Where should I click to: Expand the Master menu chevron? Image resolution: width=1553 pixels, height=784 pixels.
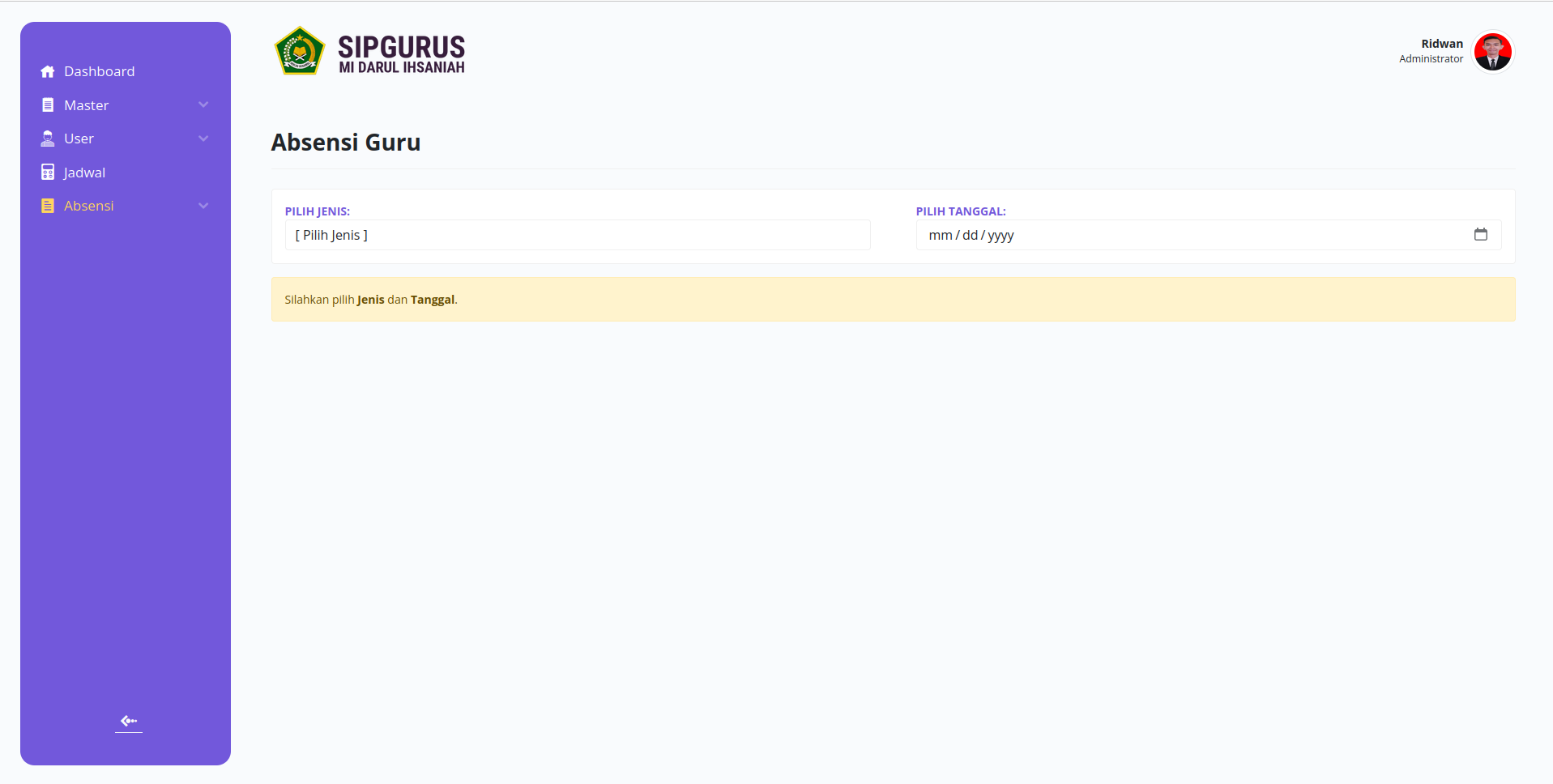[x=203, y=105]
